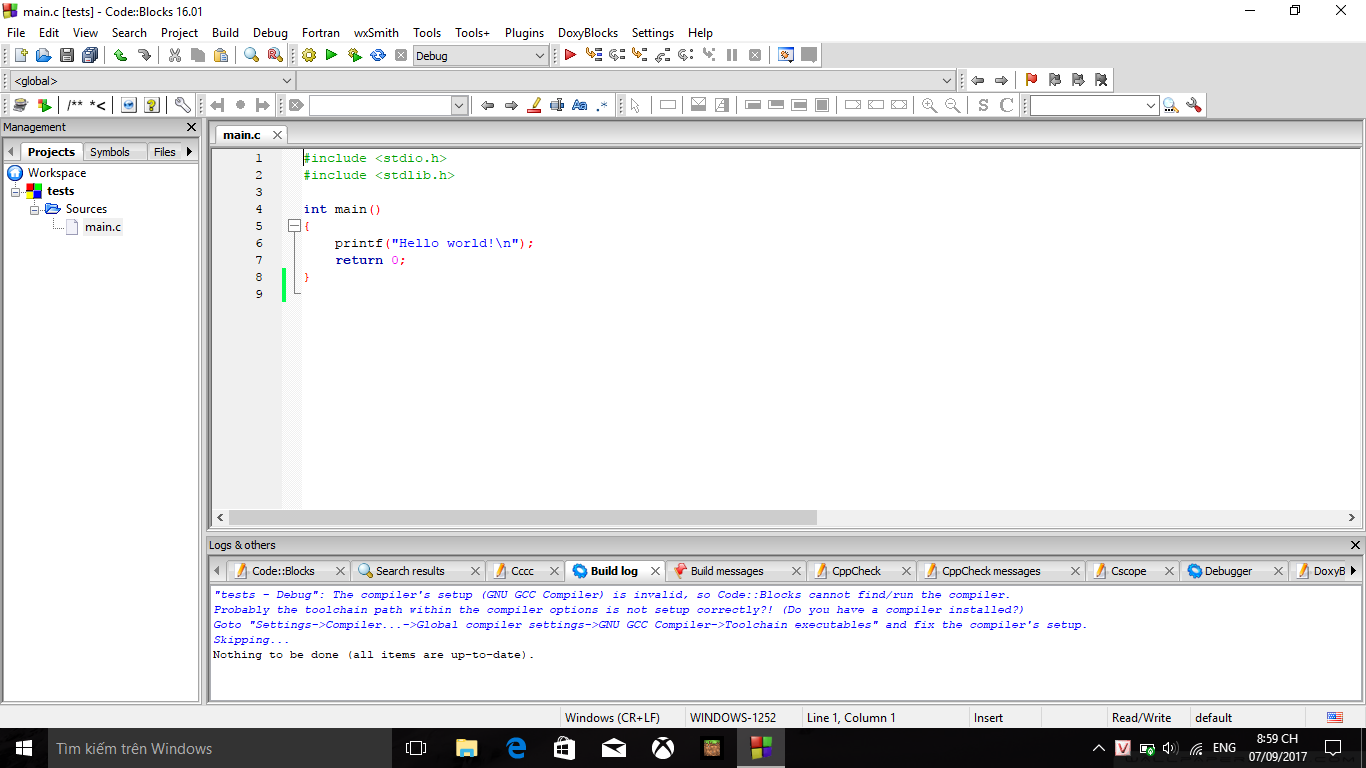The height and width of the screenshot is (768, 1366).
Task: Click the Windows search box on the taskbar
Action: [220, 748]
